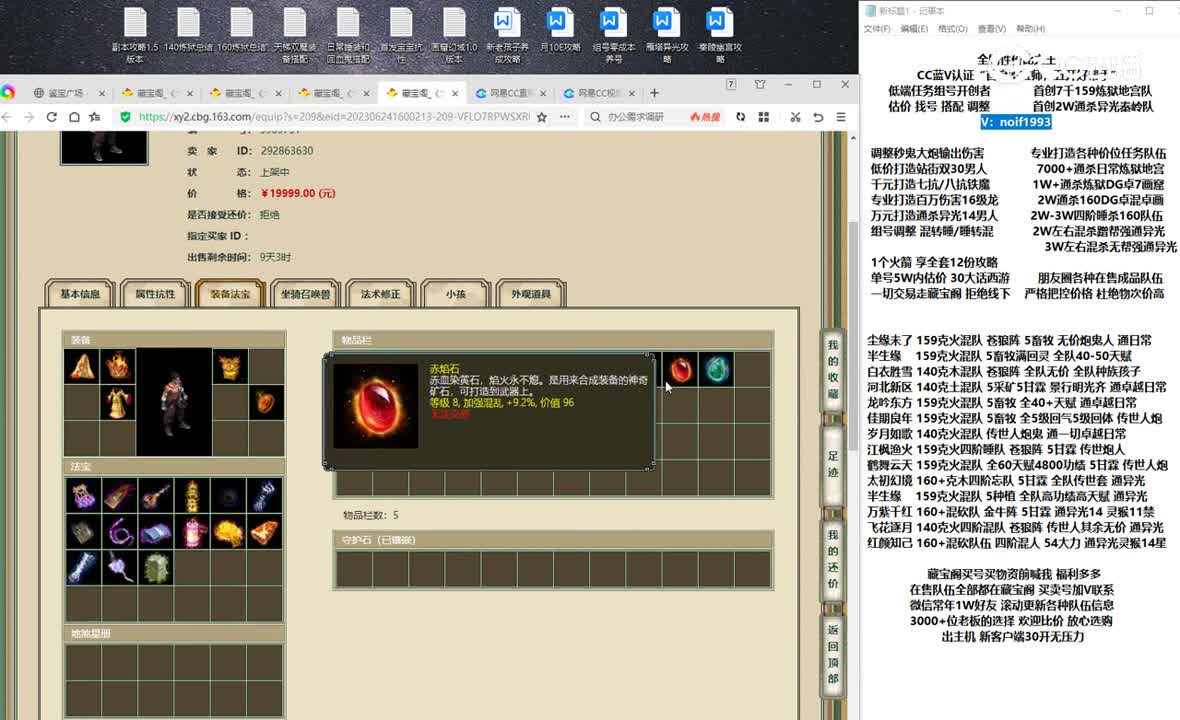
Task: Click the 返回顶部 side button
Action: point(832,655)
